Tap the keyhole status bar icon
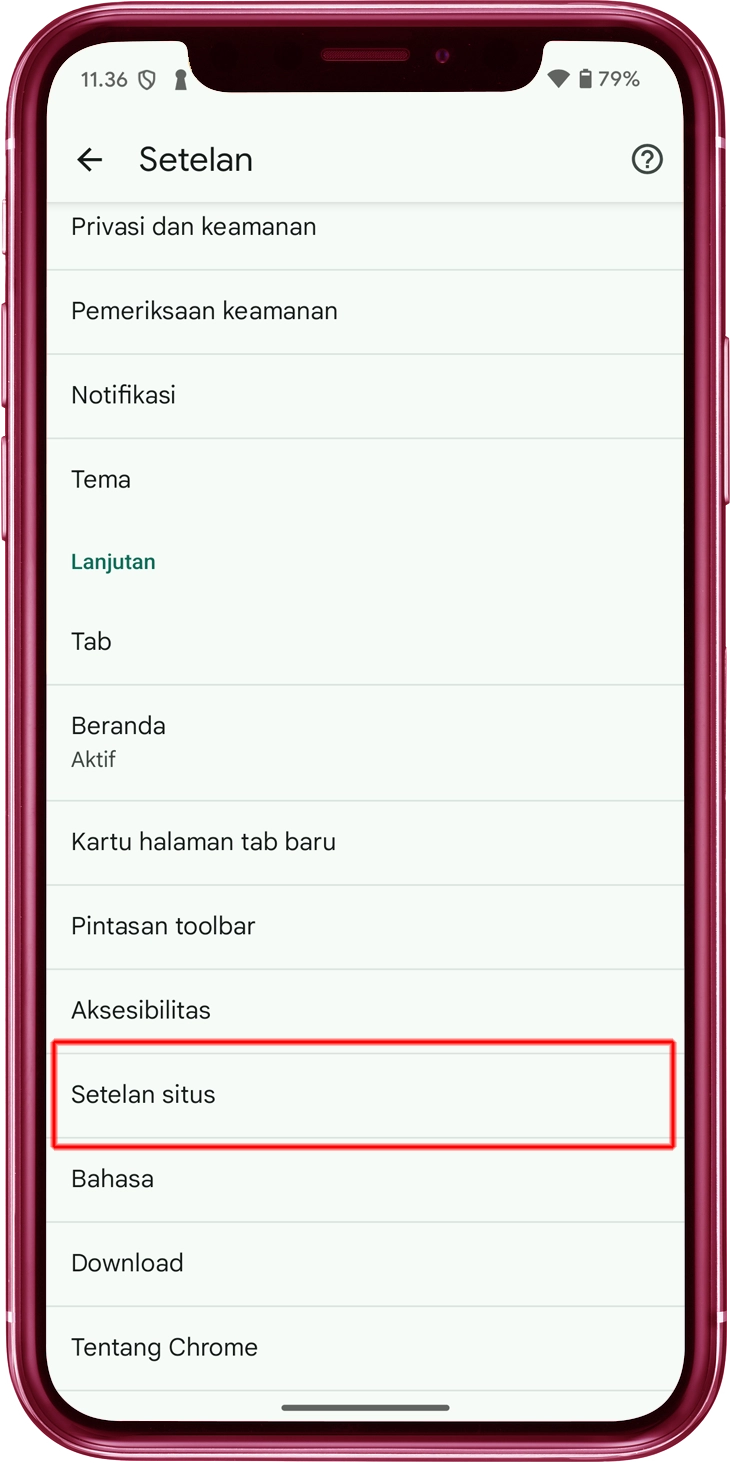Viewport: 732px width, 1463px height. pos(180,80)
